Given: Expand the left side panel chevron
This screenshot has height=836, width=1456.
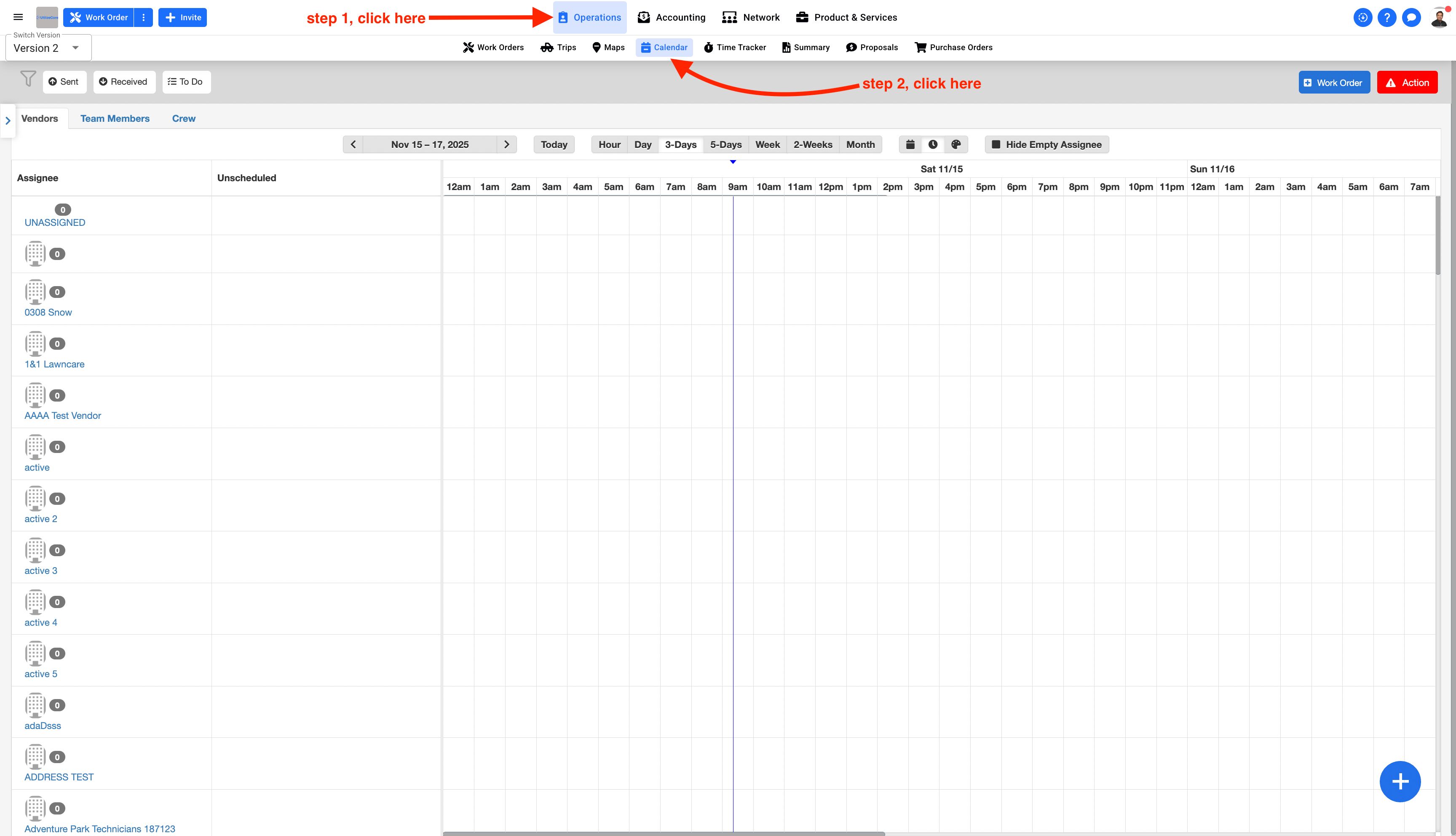Looking at the screenshot, I should point(8,121).
